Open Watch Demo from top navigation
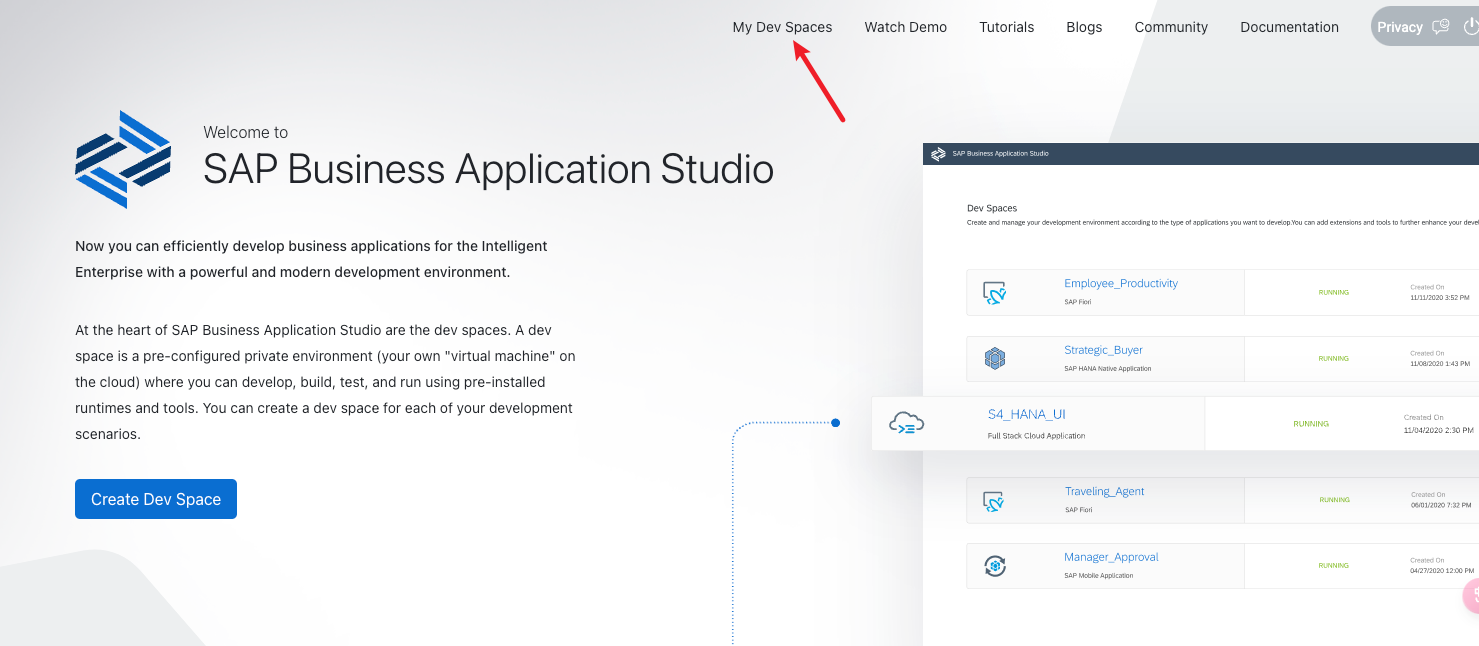This screenshot has width=1479, height=646. 905,27
